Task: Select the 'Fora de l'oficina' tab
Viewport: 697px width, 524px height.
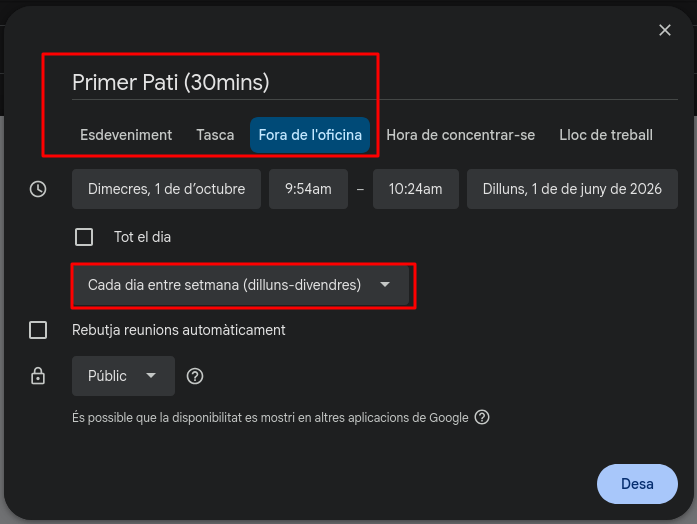Action: 310,135
